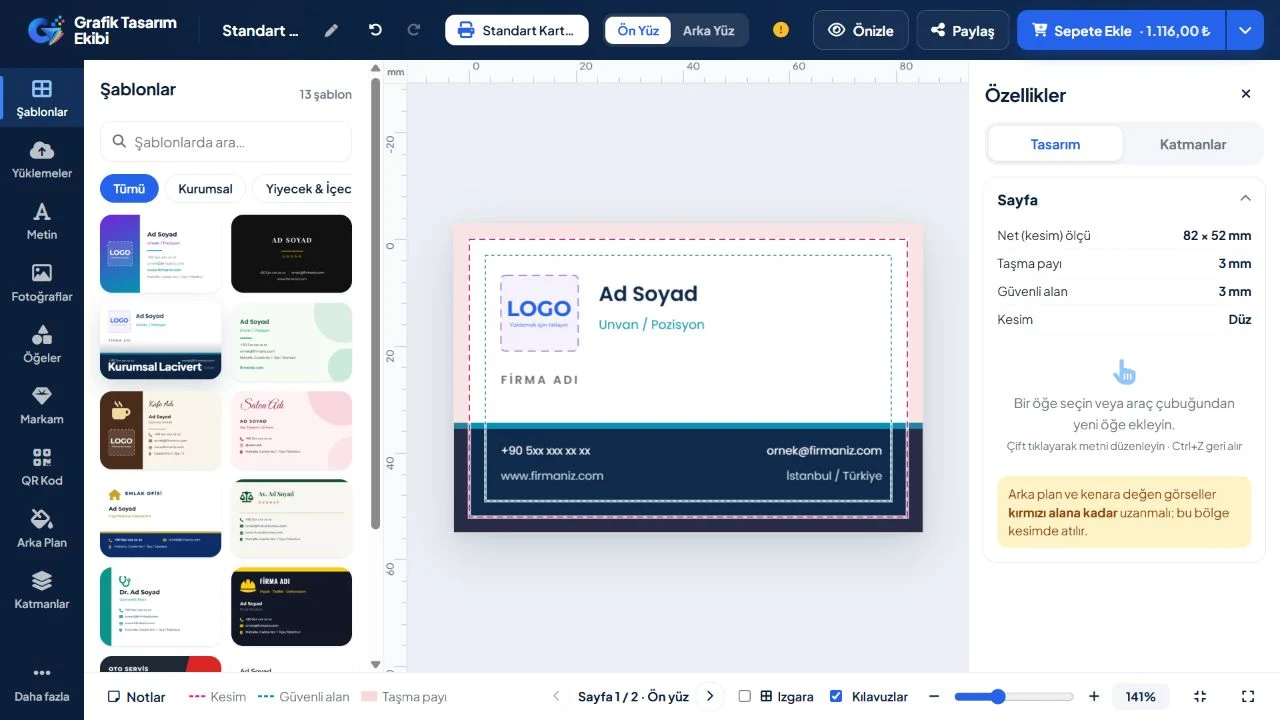Switch to Arka Yüz back side
Image resolution: width=1280 pixels, height=720 pixels.
point(709,30)
